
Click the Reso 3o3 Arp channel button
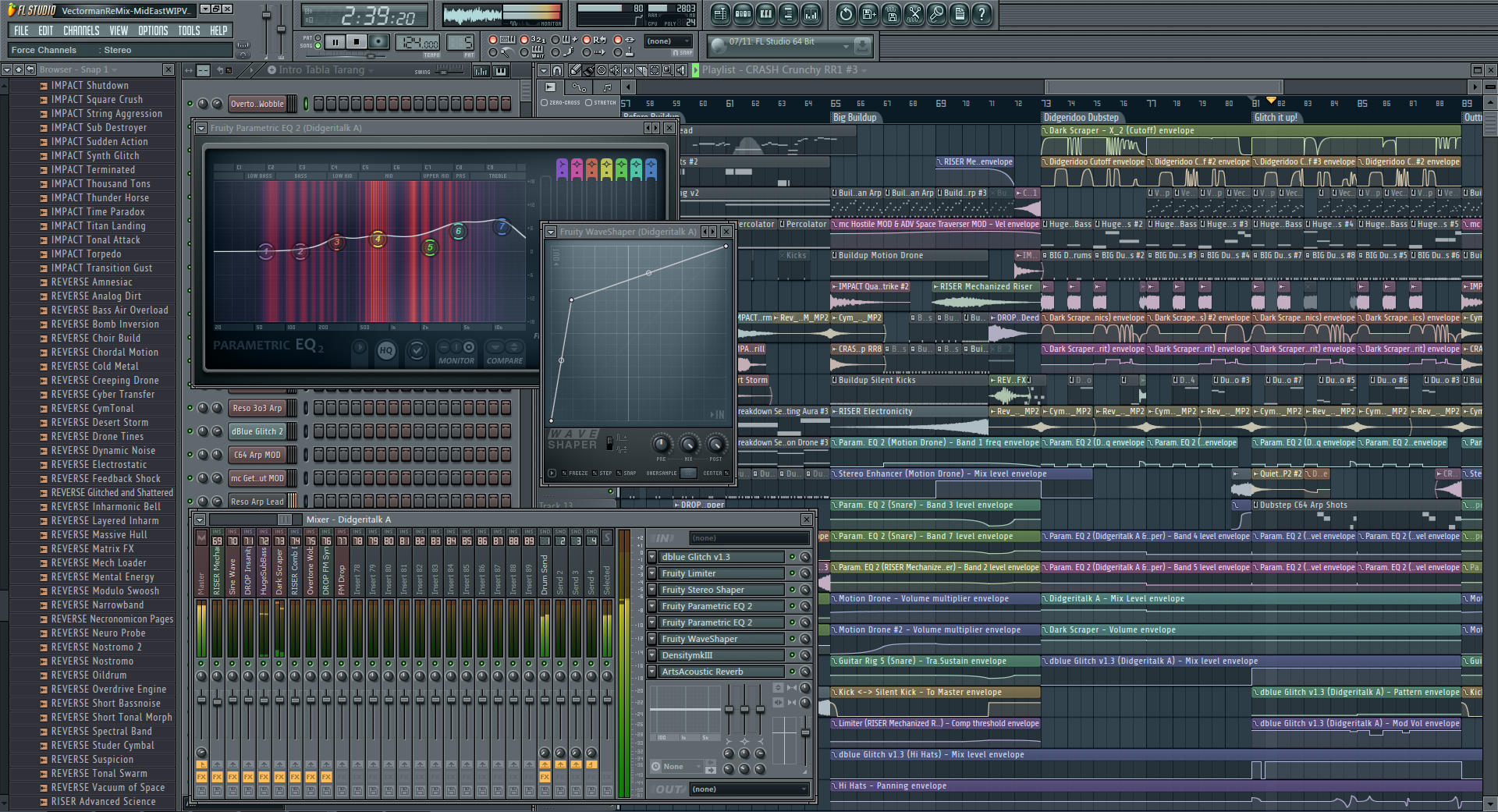click(257, 408)
